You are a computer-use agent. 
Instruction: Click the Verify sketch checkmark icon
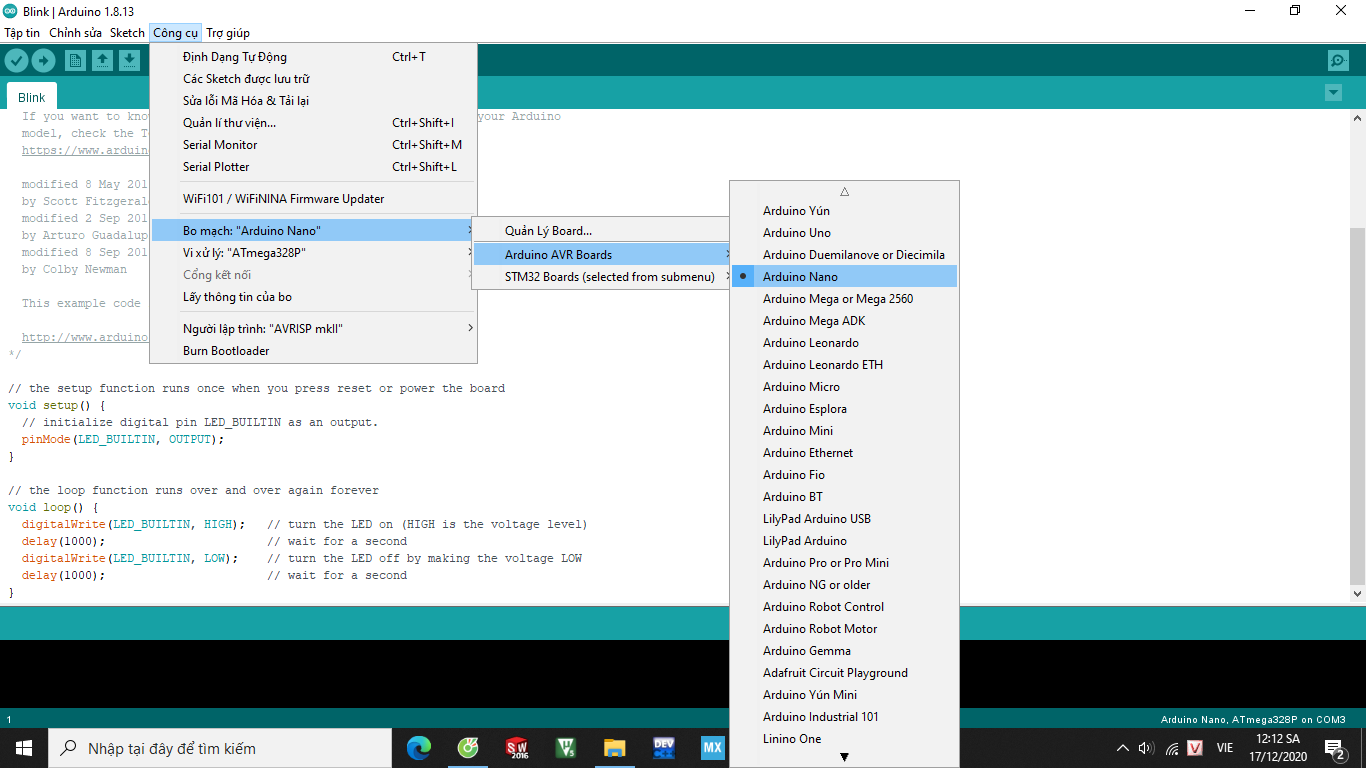[16, 61]
